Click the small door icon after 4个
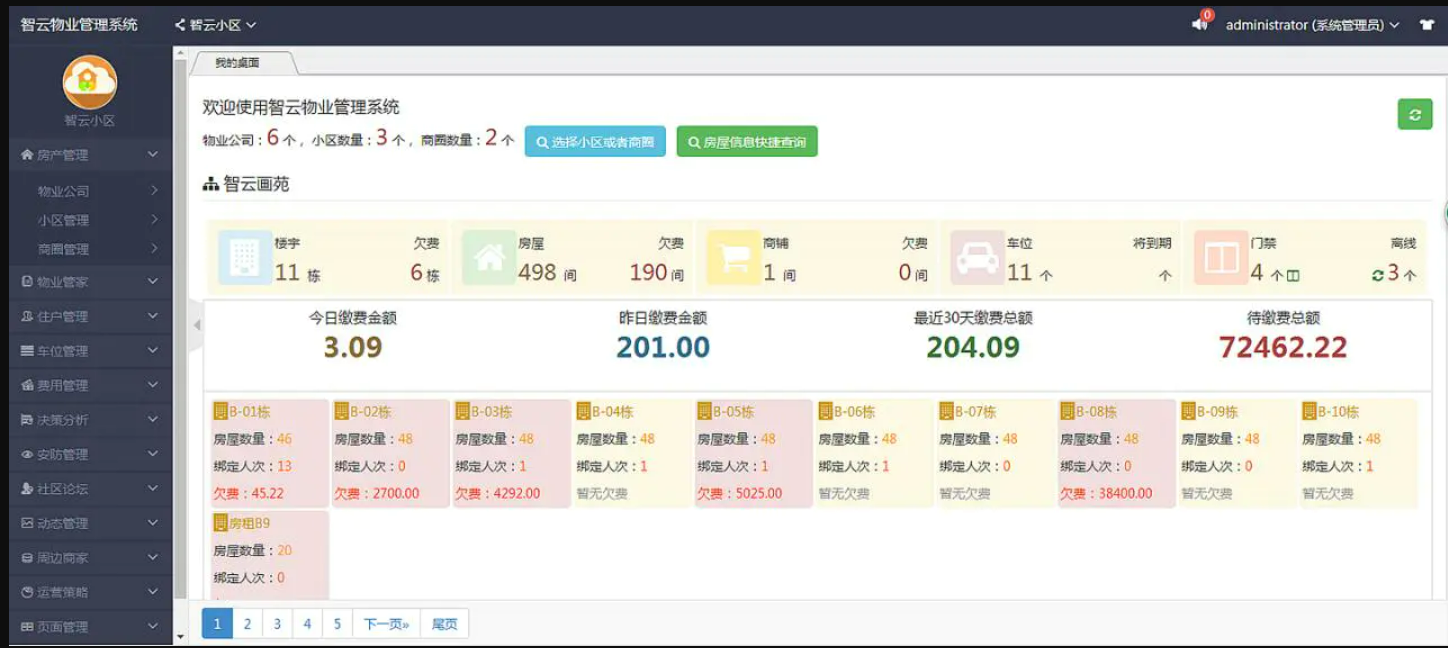The height and width of the screenshot is (648, 1448). (x=1293, y=276)
